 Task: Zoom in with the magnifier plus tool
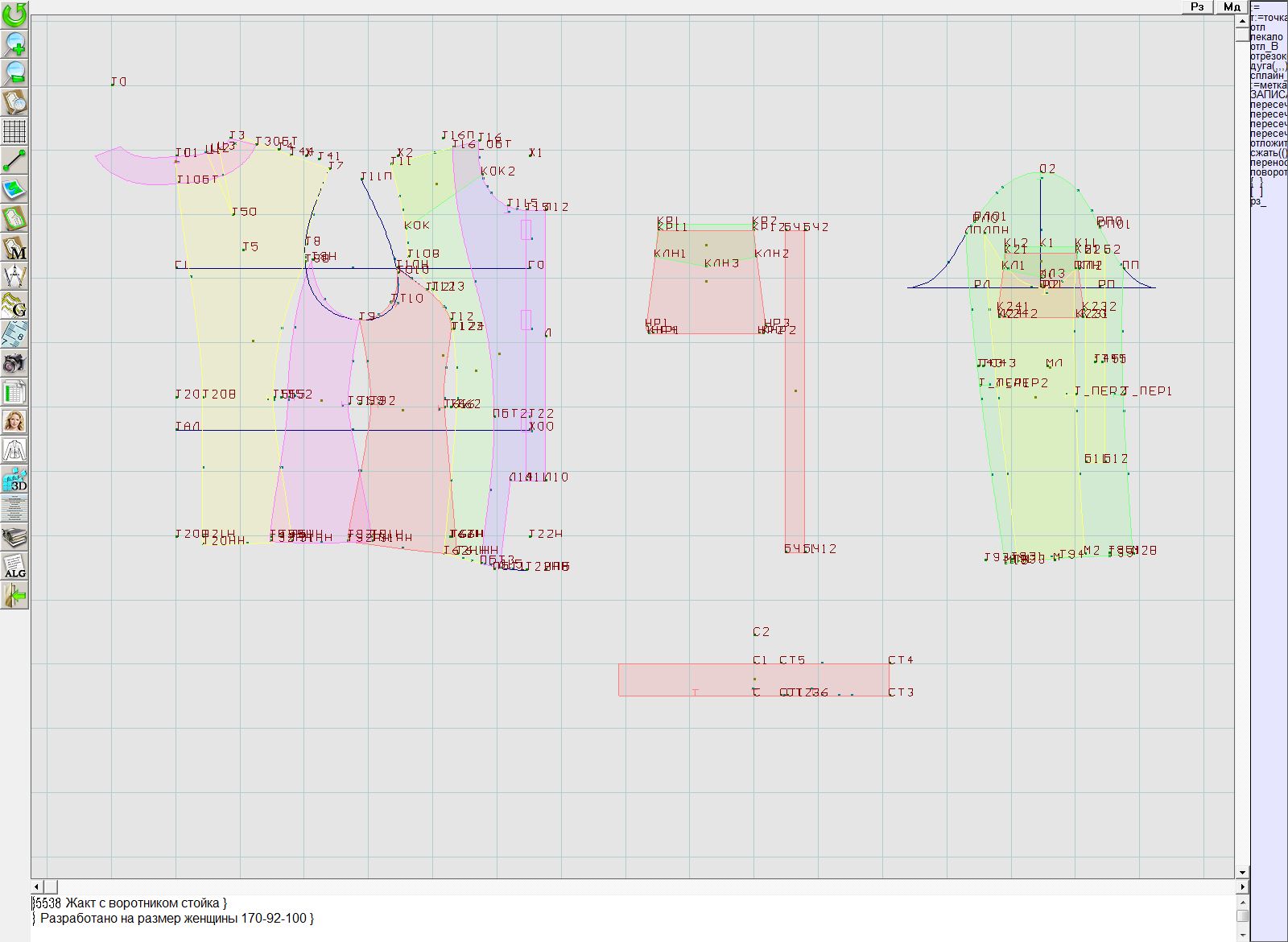point(14,43)
